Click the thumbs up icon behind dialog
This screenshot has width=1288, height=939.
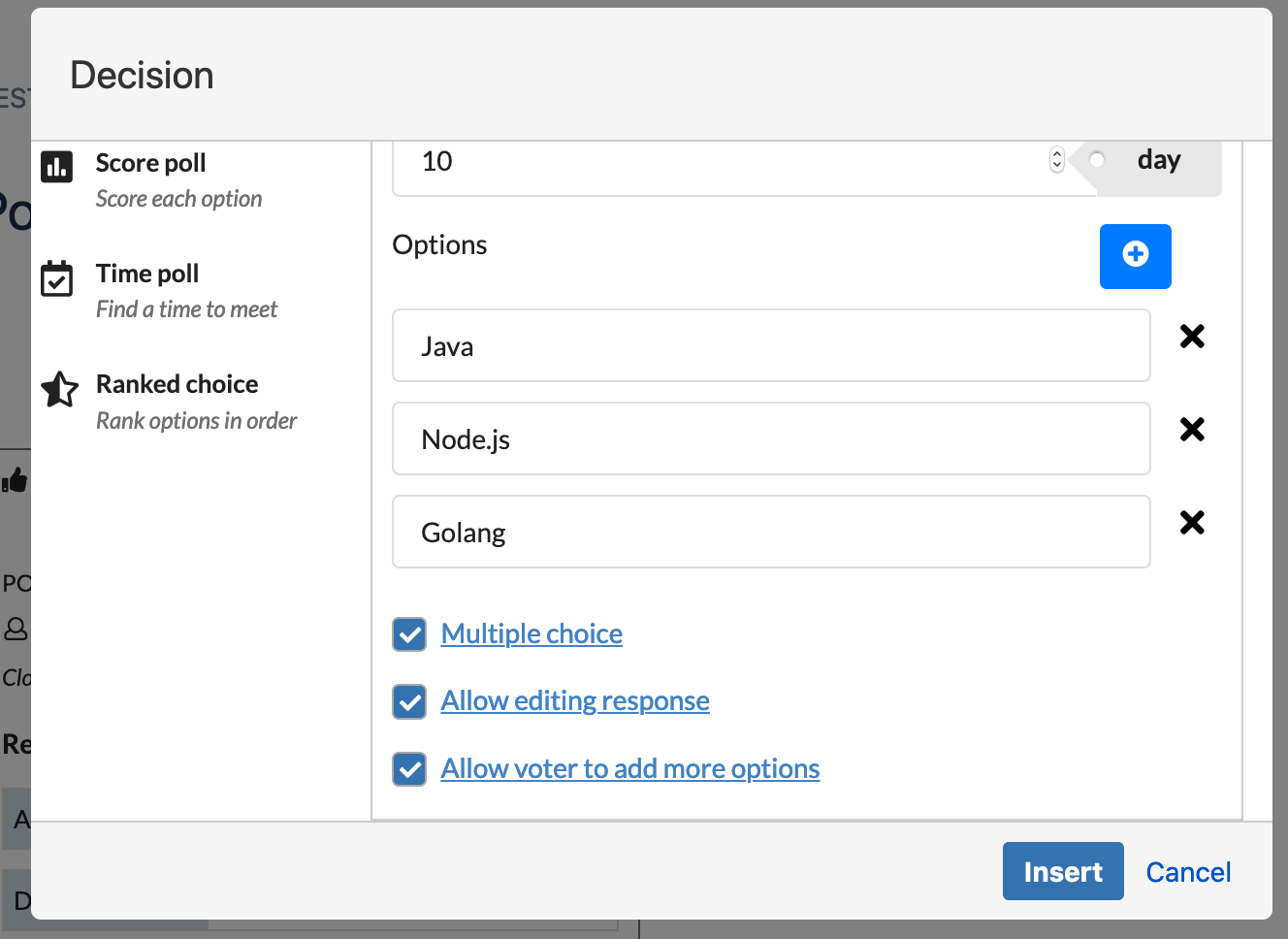[x=15, y=479]
